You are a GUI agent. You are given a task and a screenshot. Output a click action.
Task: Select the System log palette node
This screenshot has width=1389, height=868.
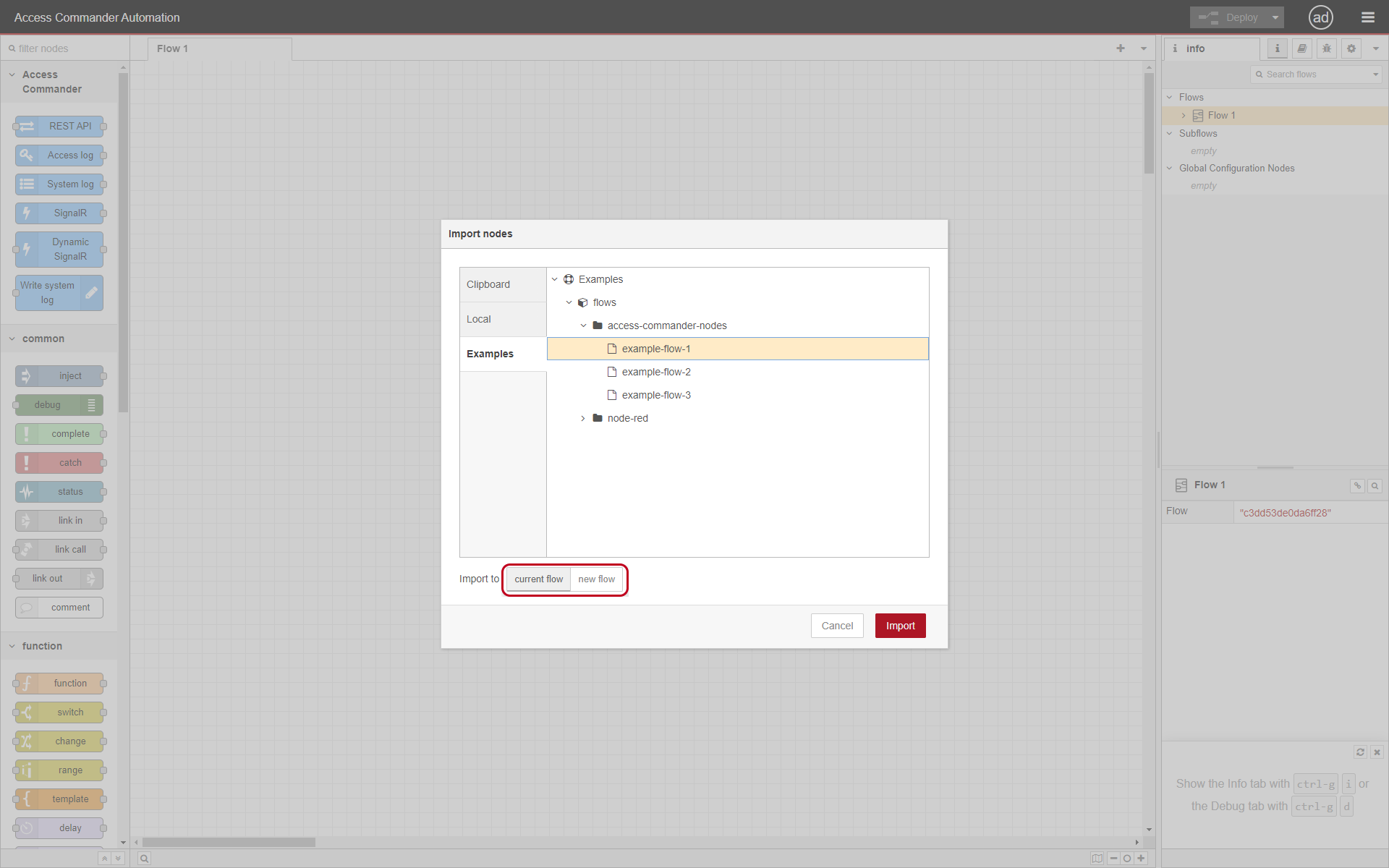pyautogui.click(x=59, y=184)
